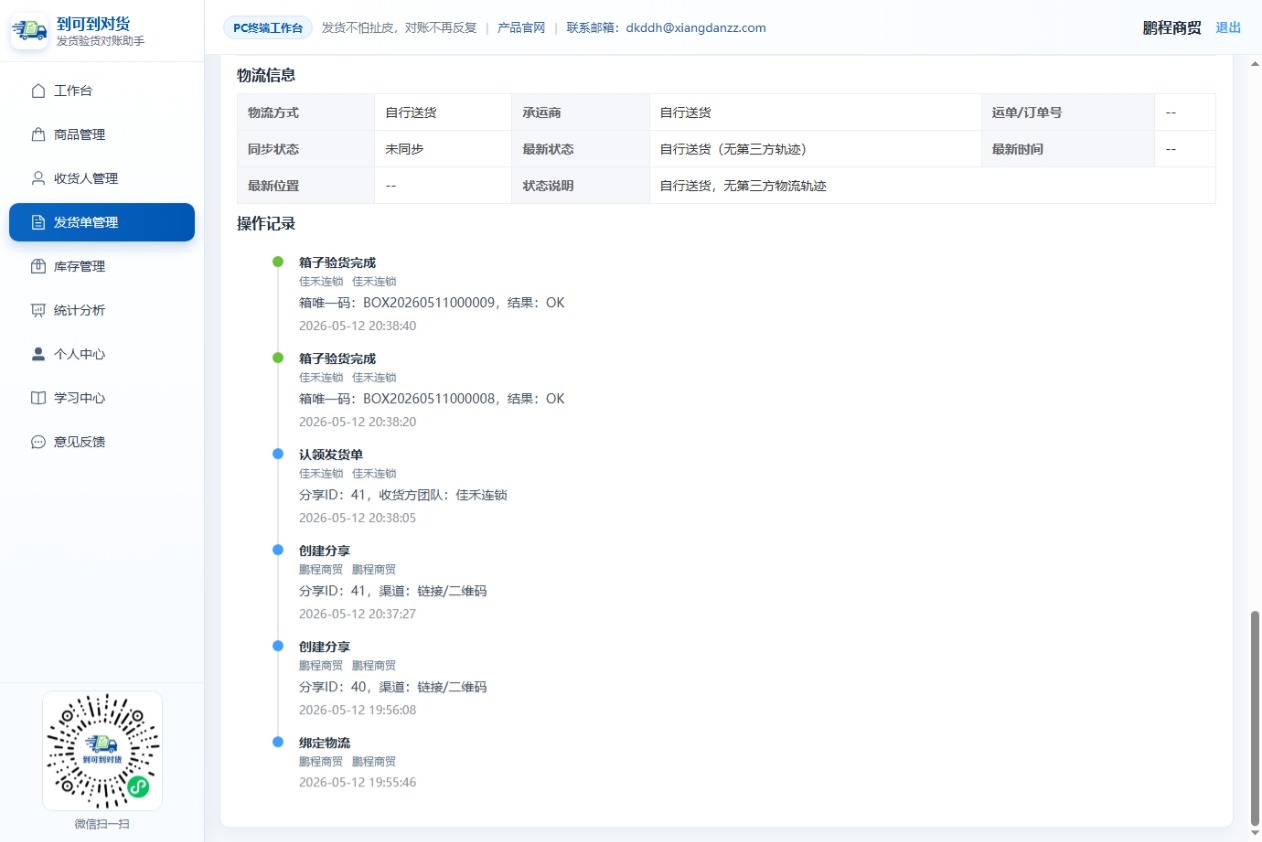Navigate to 统计分析
1262x842 pixels.
tap(102, 311)
